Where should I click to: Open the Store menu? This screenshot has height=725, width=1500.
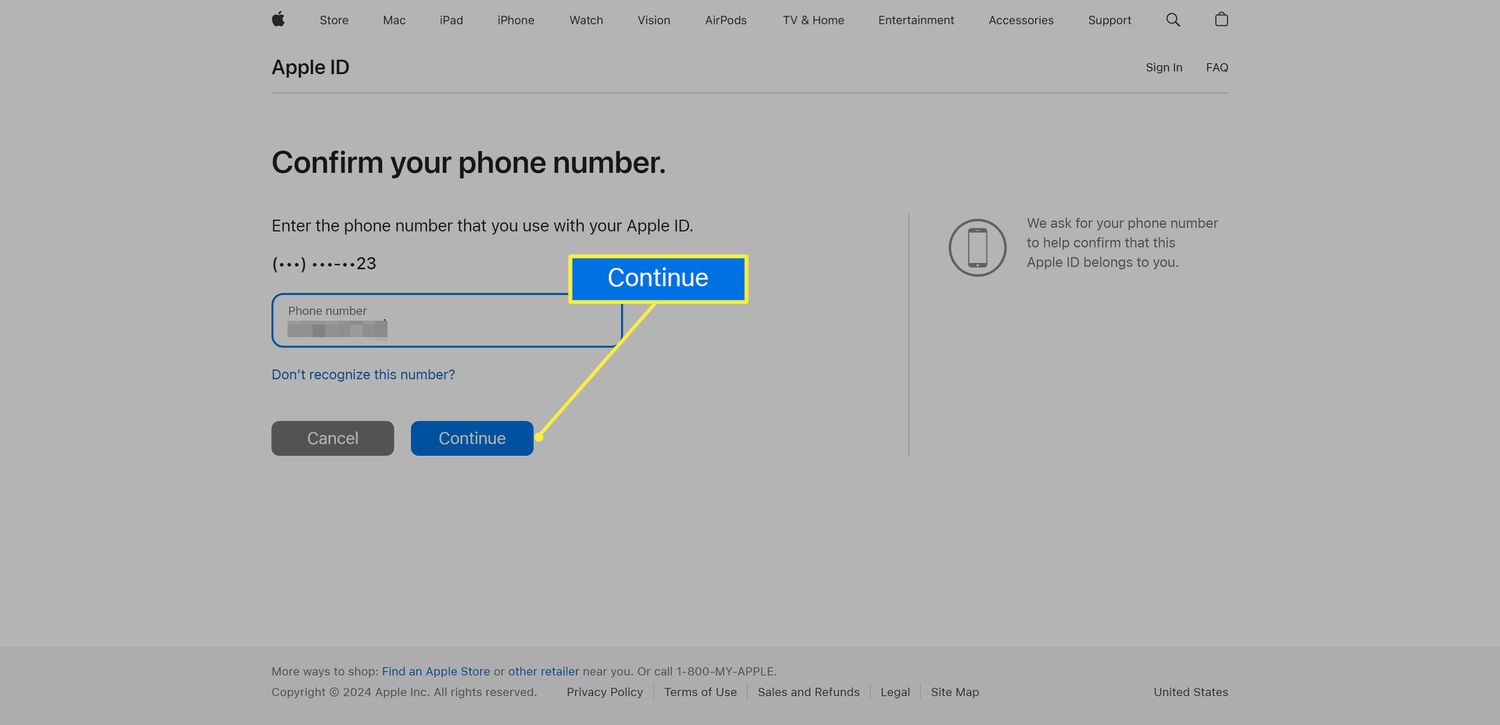coord(334,20)
